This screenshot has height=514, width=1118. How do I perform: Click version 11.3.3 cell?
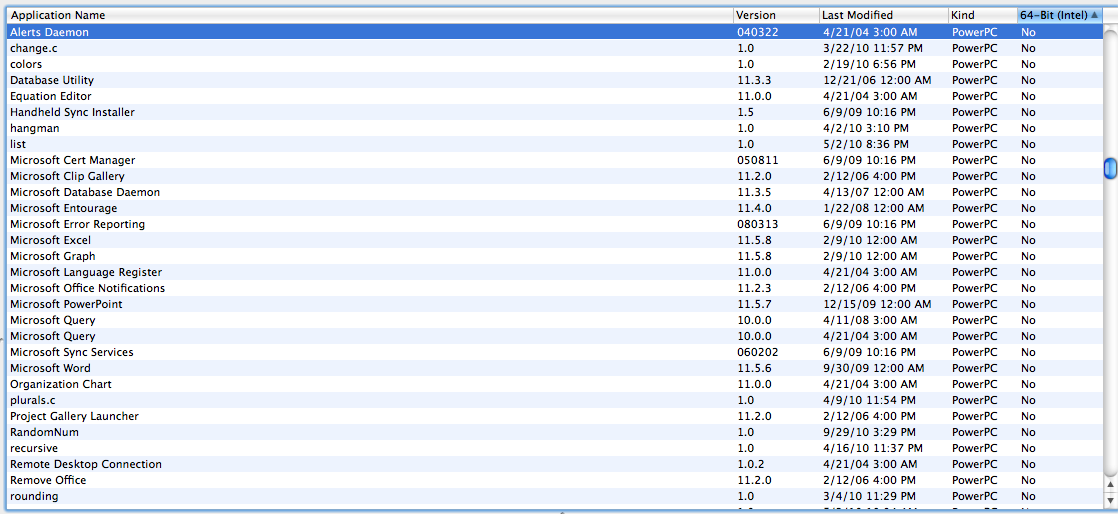[x=754, y=81]
